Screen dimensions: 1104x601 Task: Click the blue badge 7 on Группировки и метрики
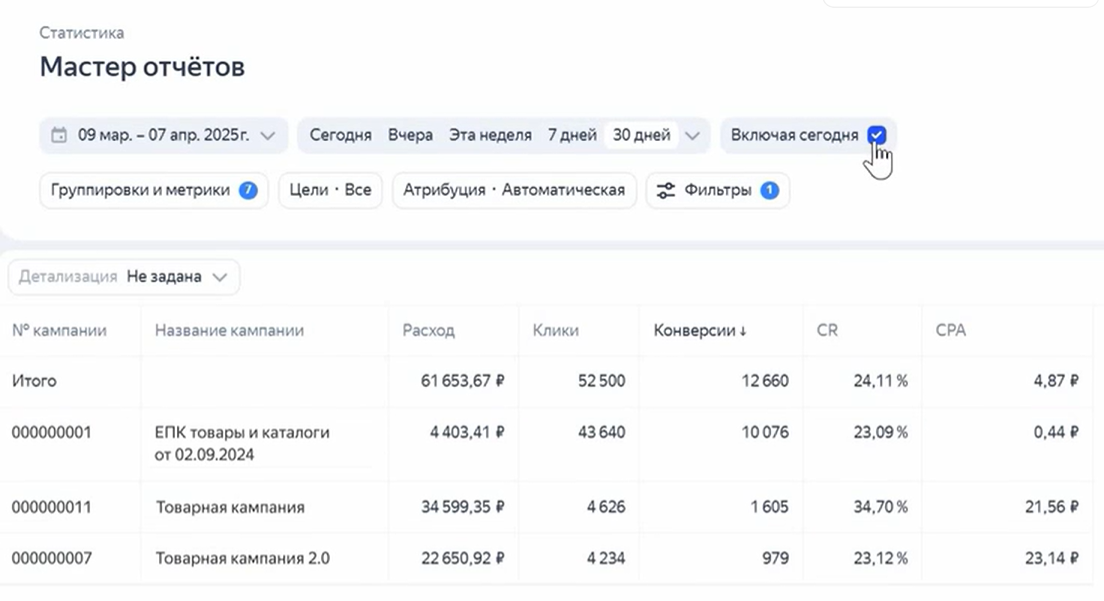(248, 190)
